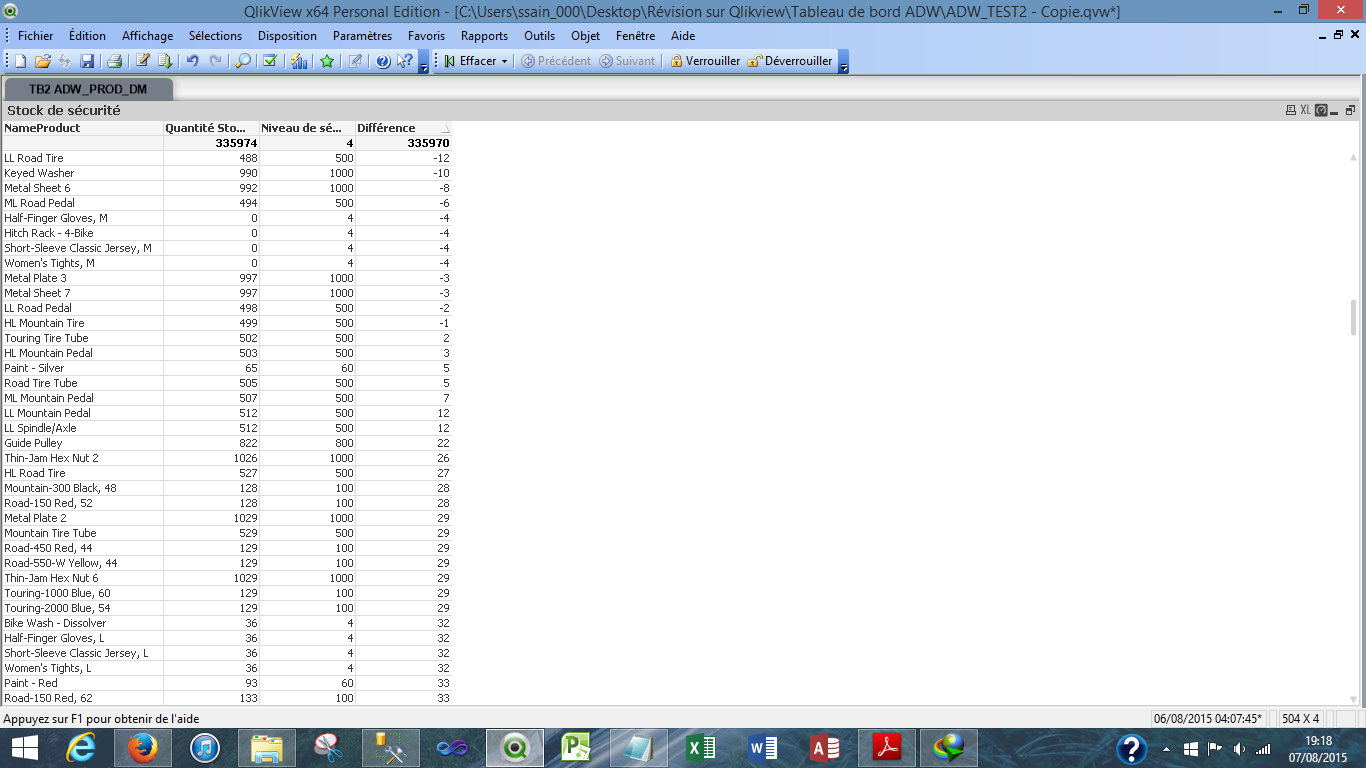The image size is (1366, 768).
Task: Open help topics question mark icon
Action: click(383, 61)
